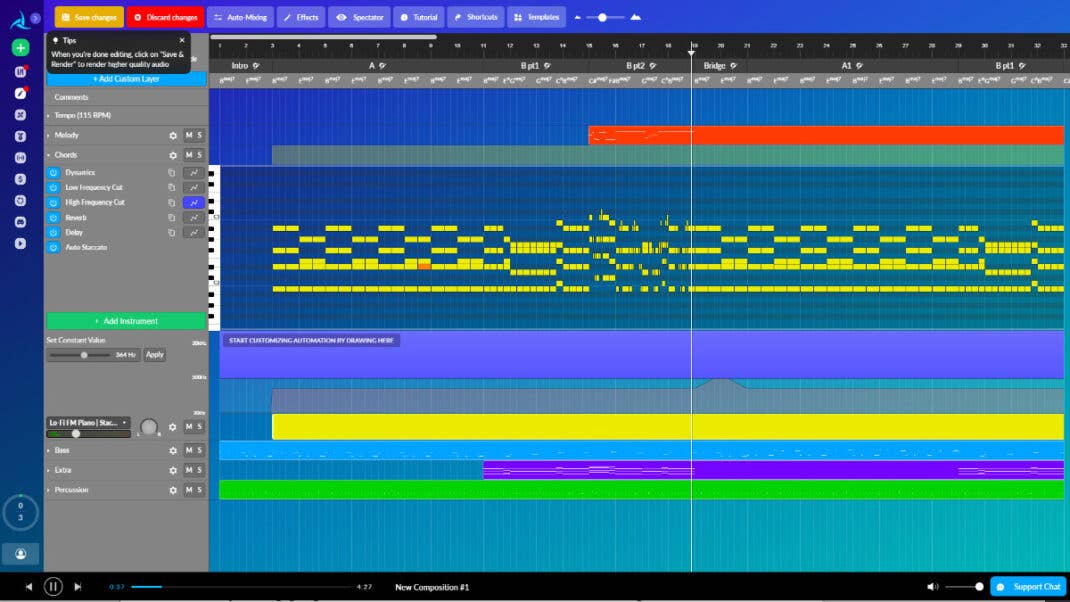1070x602 pixels.
Task: Copy the Low Frequency Cut automation
Action: [x=171, y=188]
